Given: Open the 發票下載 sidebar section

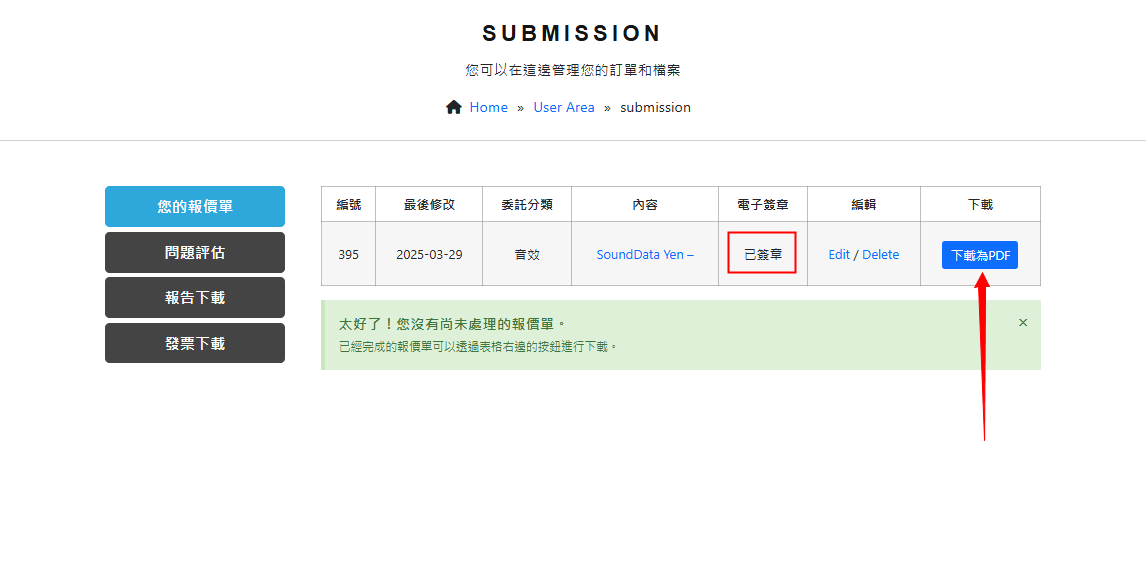Looking at the screenshot, I should [x=195, y=343].
